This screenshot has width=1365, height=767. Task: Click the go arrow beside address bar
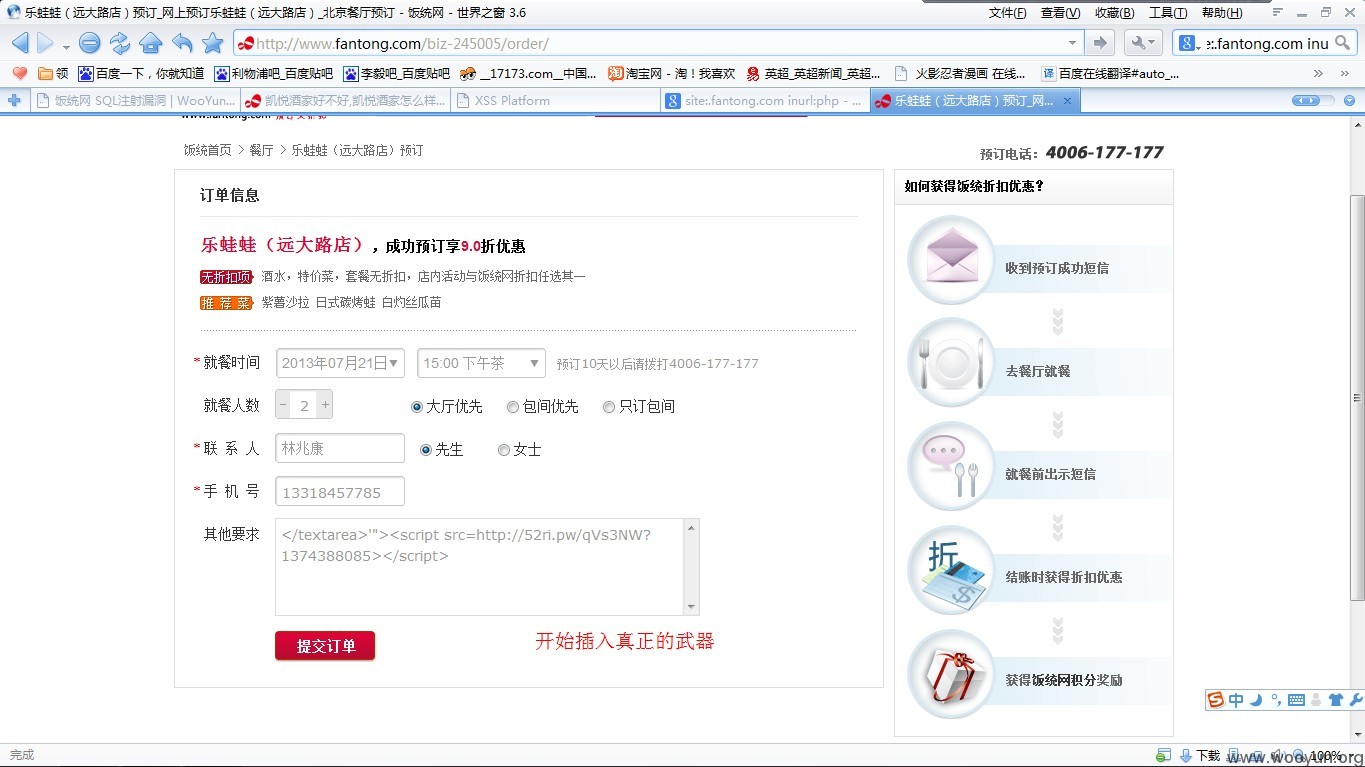(1100, 43)
